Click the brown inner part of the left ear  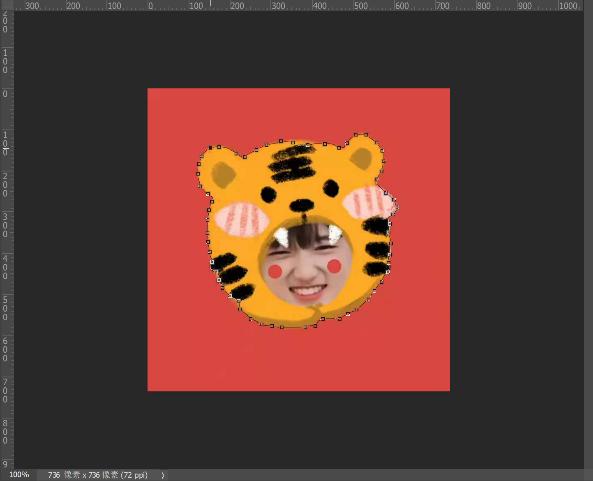click(x=223, y=175)
